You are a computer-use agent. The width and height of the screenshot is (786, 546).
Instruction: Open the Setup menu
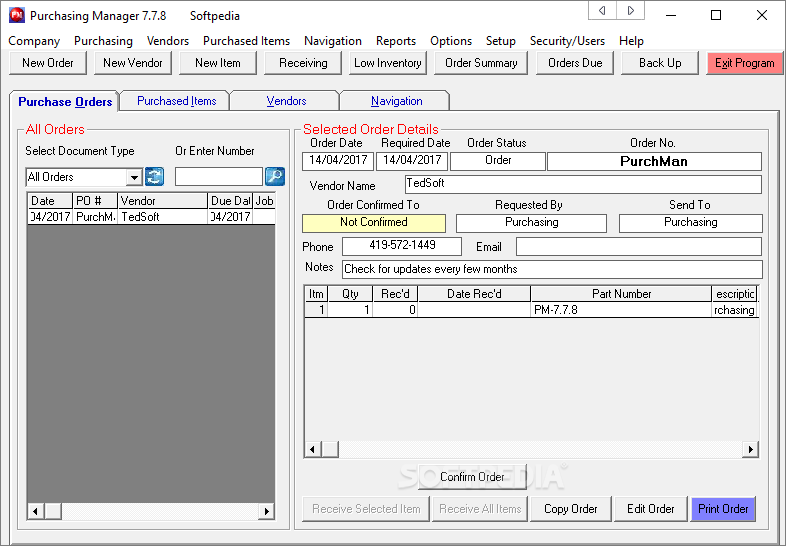501,41
